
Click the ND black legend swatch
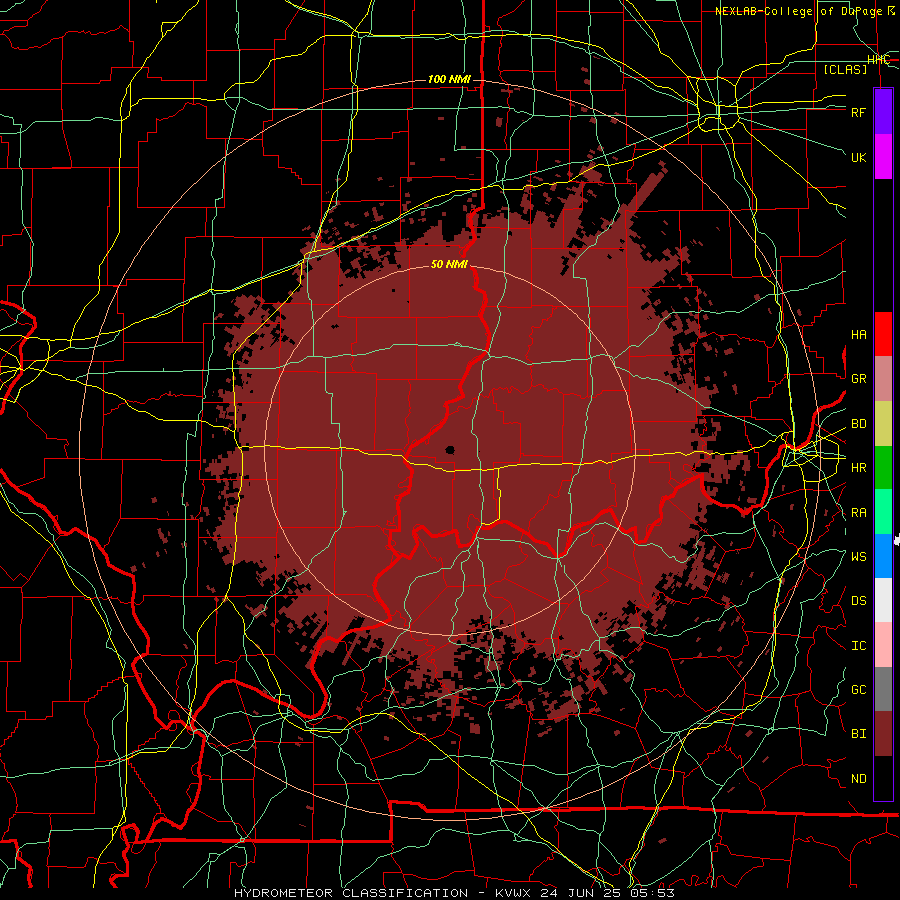click(883, 778)
